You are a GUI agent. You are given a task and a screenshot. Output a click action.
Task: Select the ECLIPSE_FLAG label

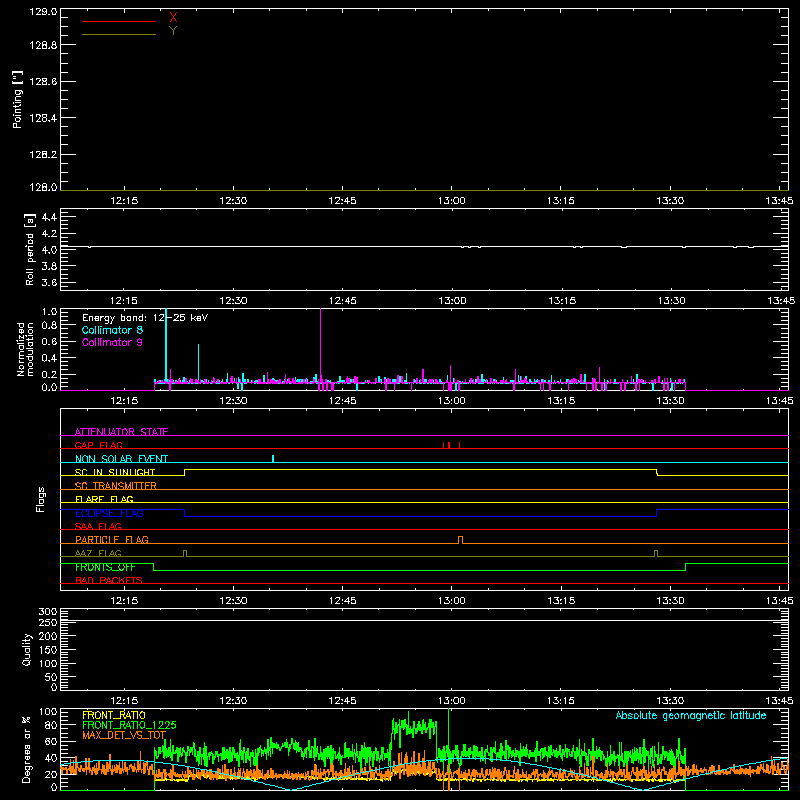(109, 513)
